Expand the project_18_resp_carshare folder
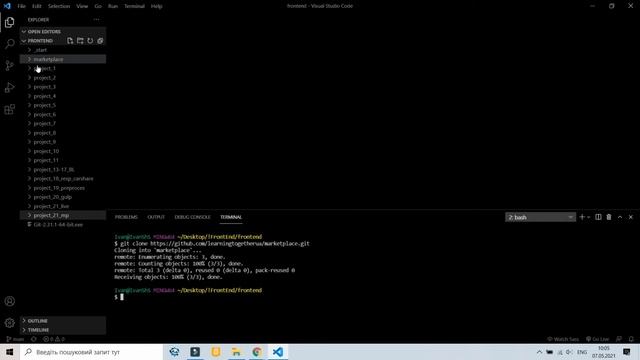640x360 pixels. pyautogui.click(x=63, y=178)
